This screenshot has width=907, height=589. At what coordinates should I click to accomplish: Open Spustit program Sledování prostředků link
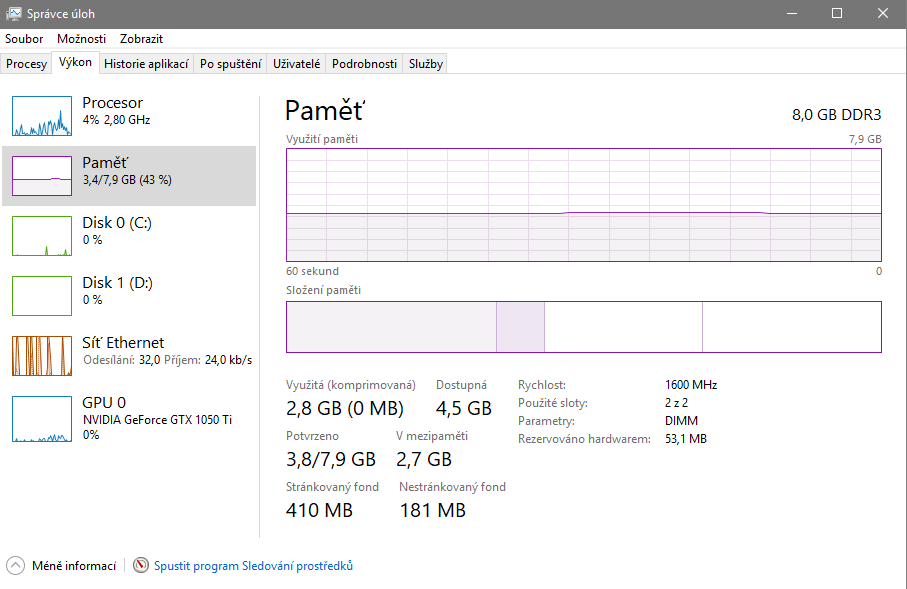click(253, 566)
